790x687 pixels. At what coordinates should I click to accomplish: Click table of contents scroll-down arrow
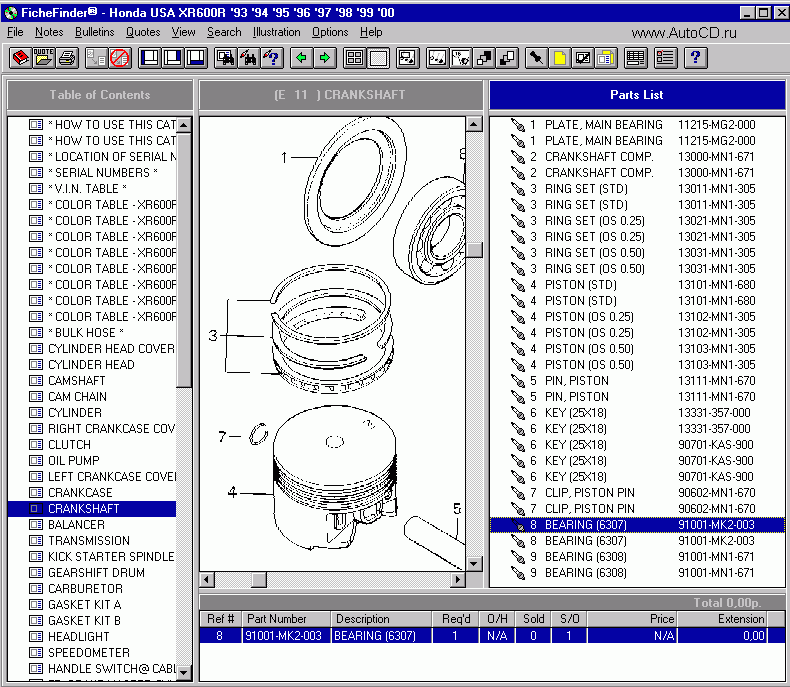click(184, 672)
